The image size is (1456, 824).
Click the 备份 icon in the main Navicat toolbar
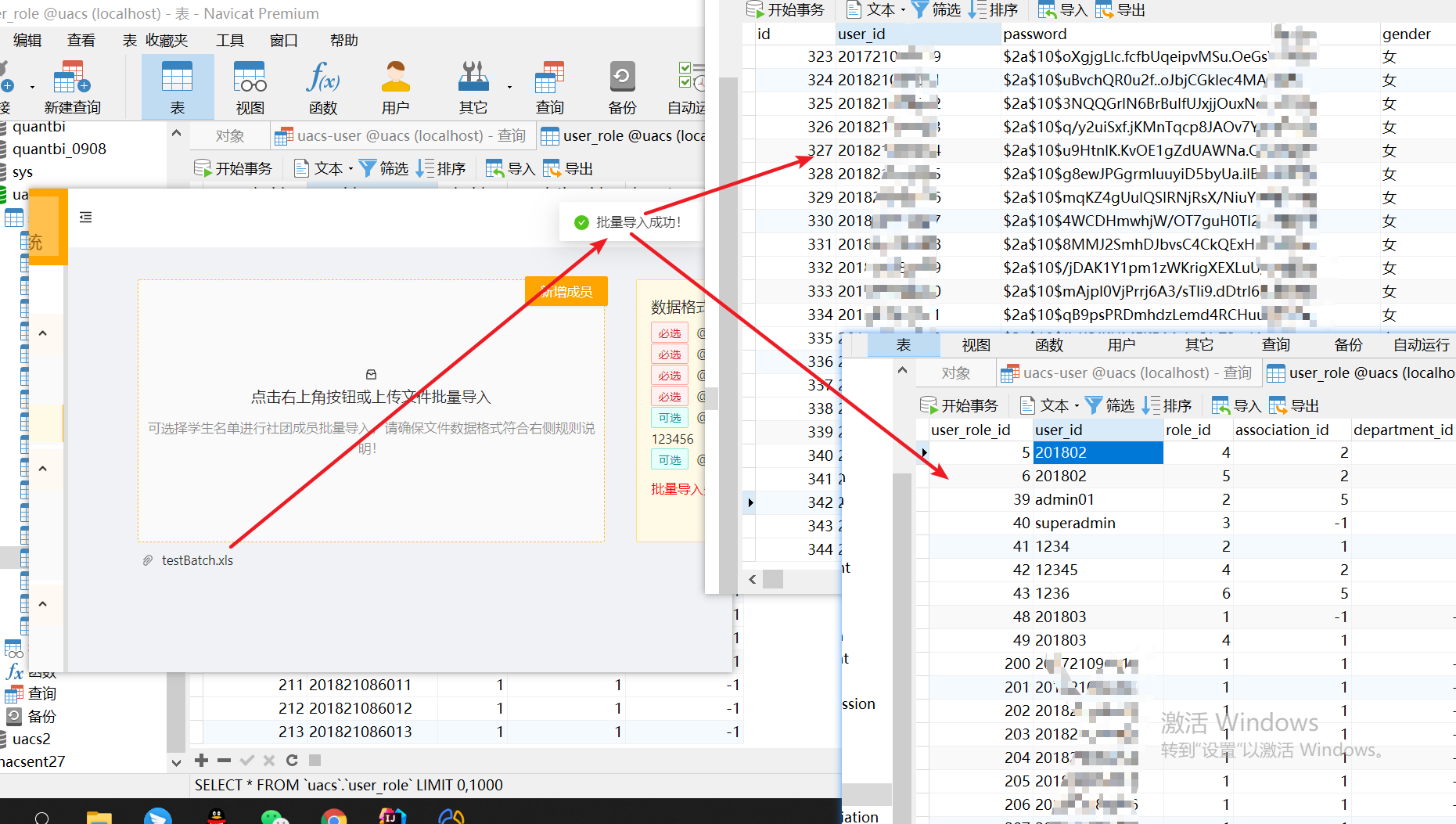622,88
